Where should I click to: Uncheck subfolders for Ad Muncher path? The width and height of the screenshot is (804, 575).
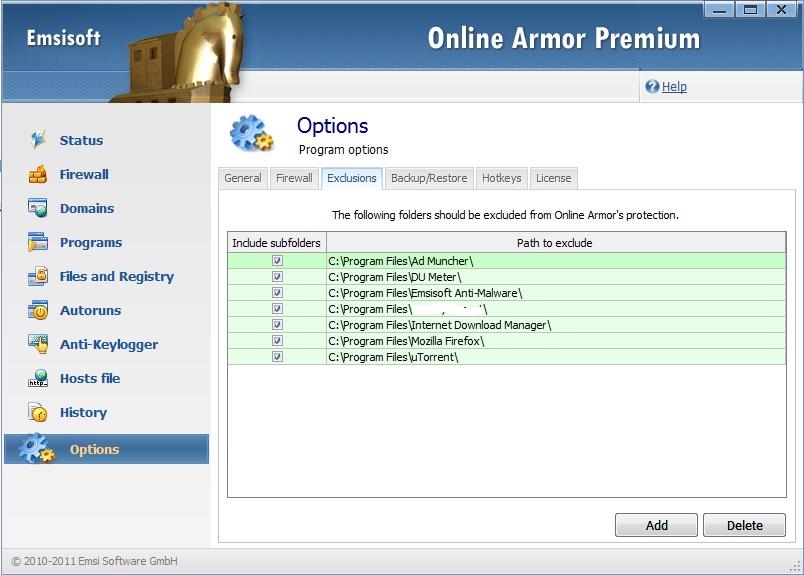click(277, 261)
